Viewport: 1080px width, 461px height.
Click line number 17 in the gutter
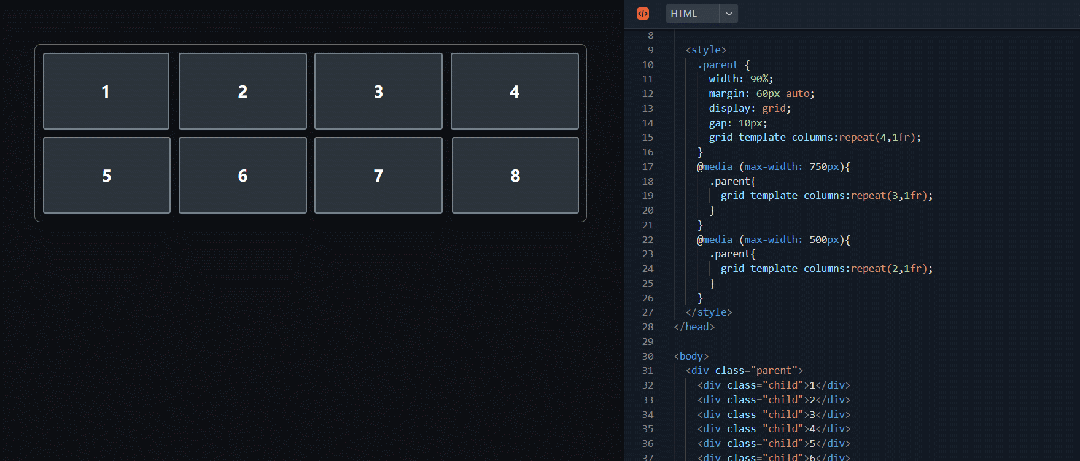pos(647,166)
